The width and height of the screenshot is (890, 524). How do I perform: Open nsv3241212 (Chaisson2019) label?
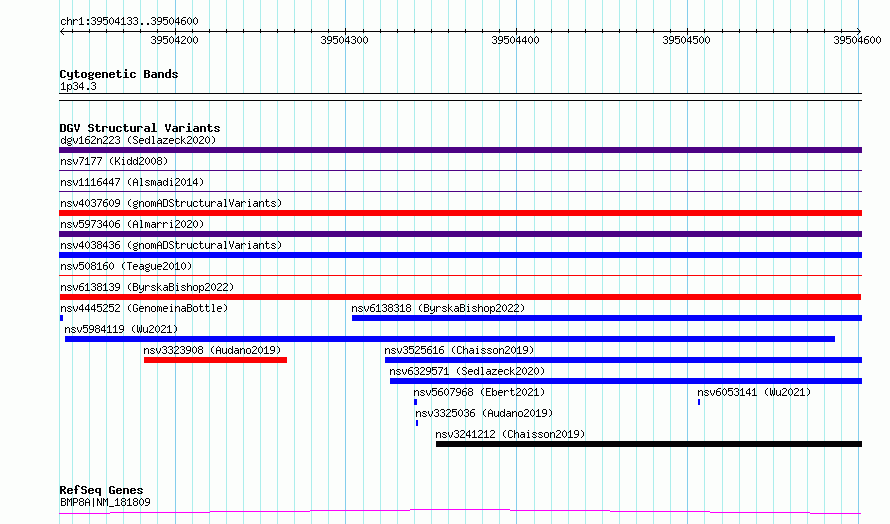coord(510,434)
